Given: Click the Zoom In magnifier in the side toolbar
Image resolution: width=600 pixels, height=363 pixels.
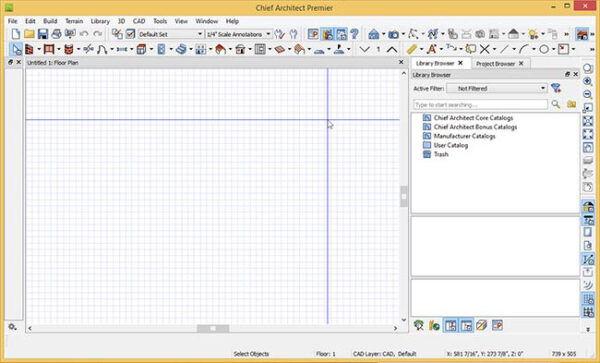Looking at the screenshot, I should 588,81.
